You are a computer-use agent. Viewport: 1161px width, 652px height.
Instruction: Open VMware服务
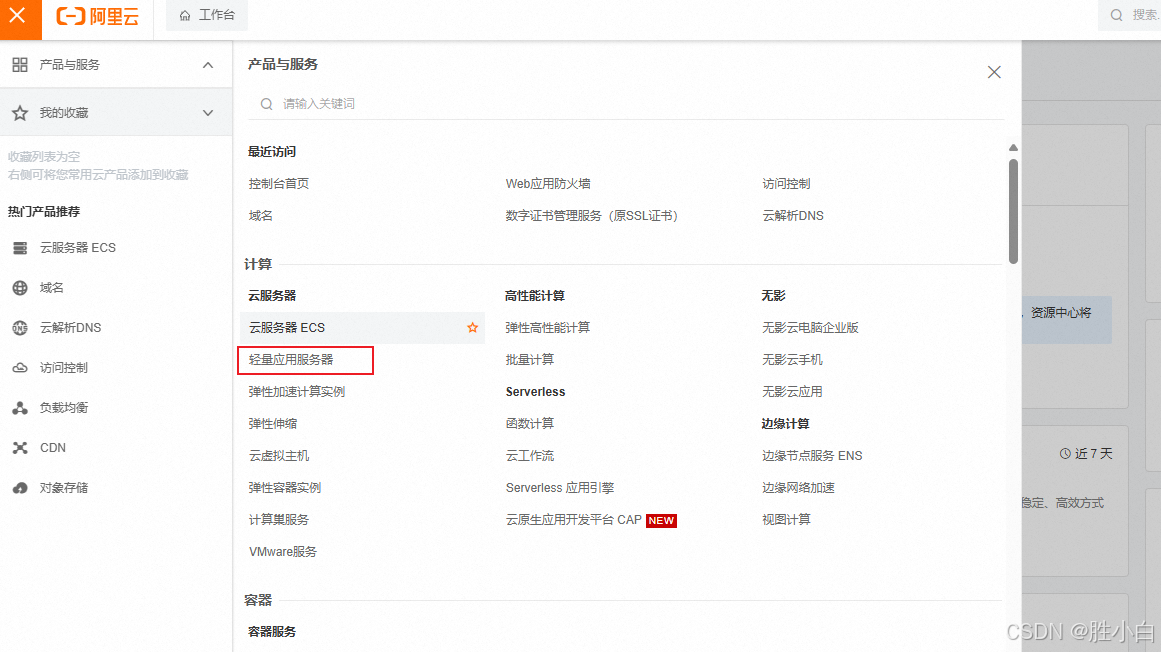[283, 551]
